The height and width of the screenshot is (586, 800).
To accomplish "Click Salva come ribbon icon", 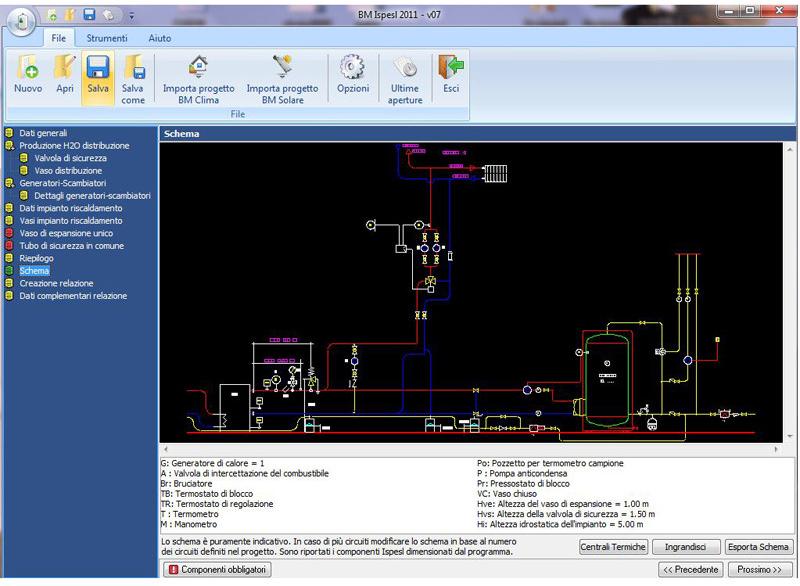I will tap(133, 70).
